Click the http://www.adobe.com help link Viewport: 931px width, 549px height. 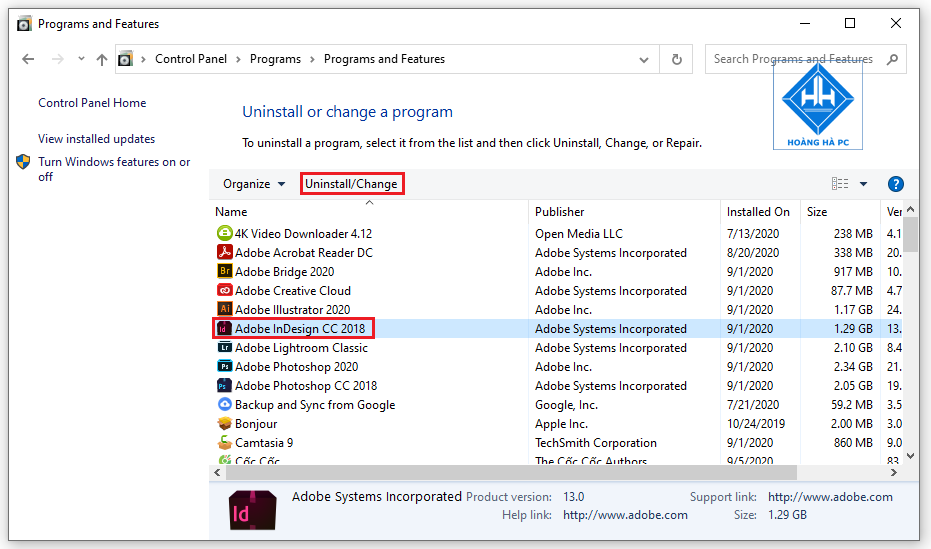coord(625,515)
